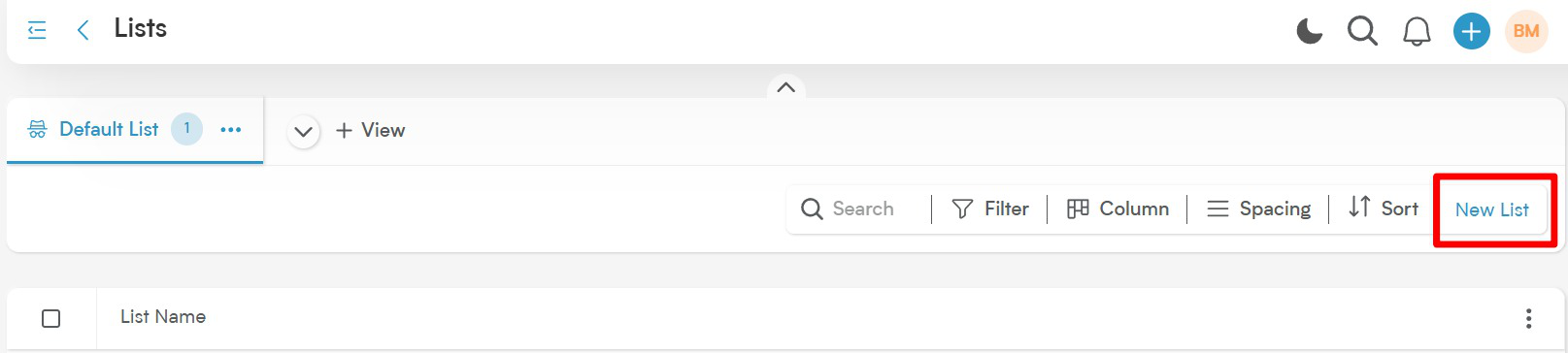Screen dimensions: 1568x353
Task: Open notifications bell icon
Action: pyautogui.click(x=1417, y=32)
